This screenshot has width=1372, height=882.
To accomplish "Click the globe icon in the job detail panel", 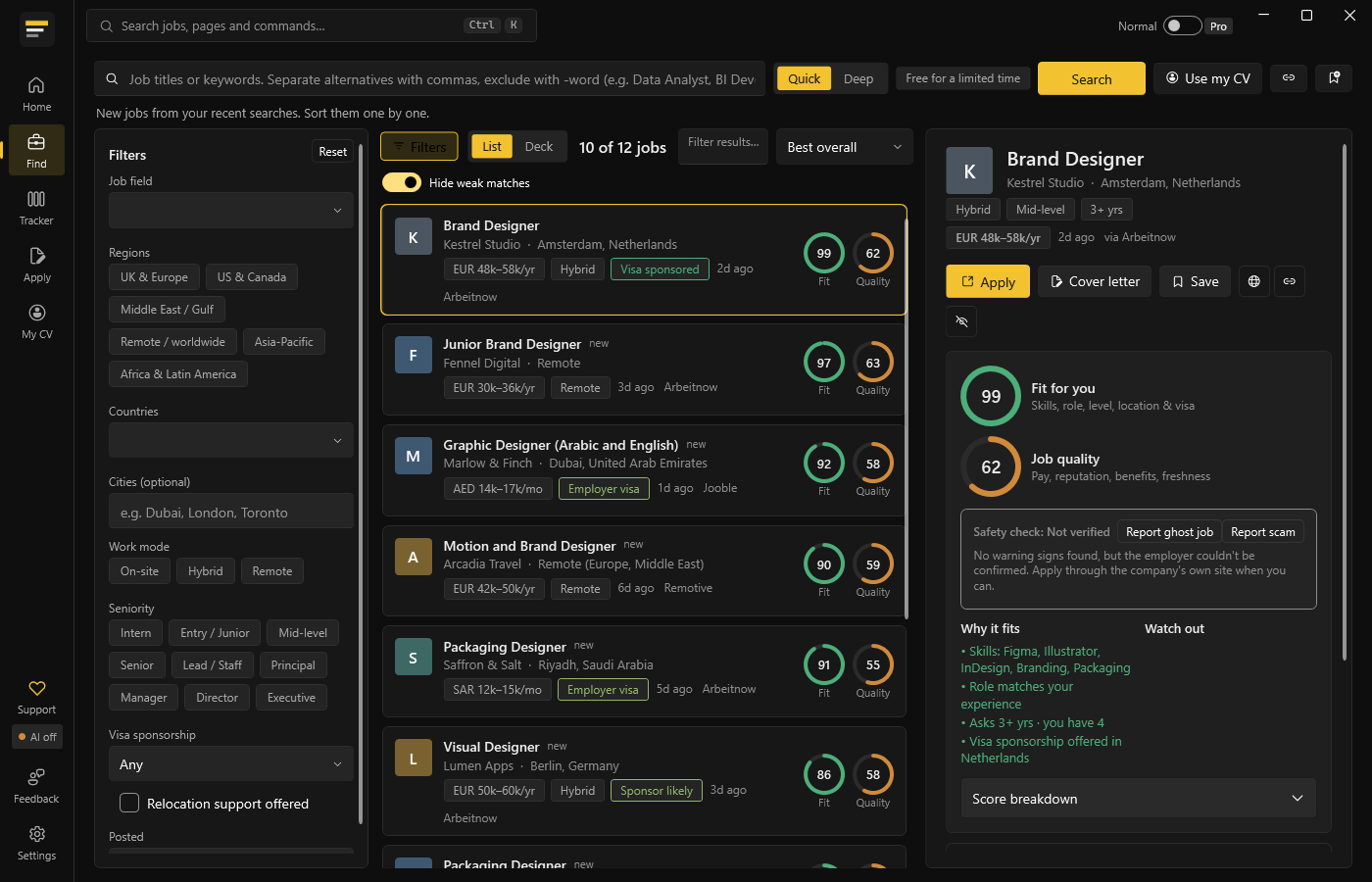I will click(1253, 281).
